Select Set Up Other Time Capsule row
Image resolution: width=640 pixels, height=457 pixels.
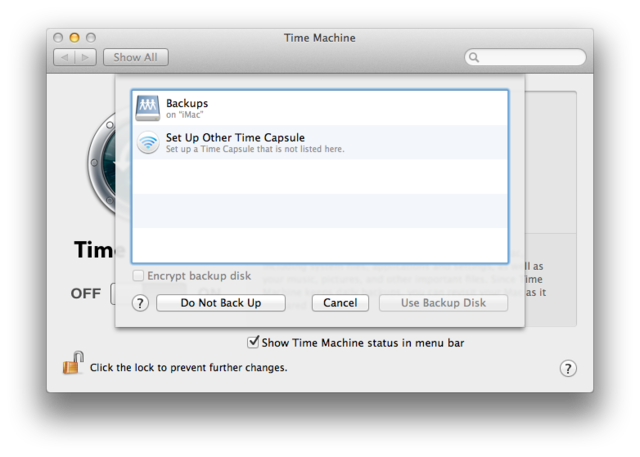(x=320, y=142)
